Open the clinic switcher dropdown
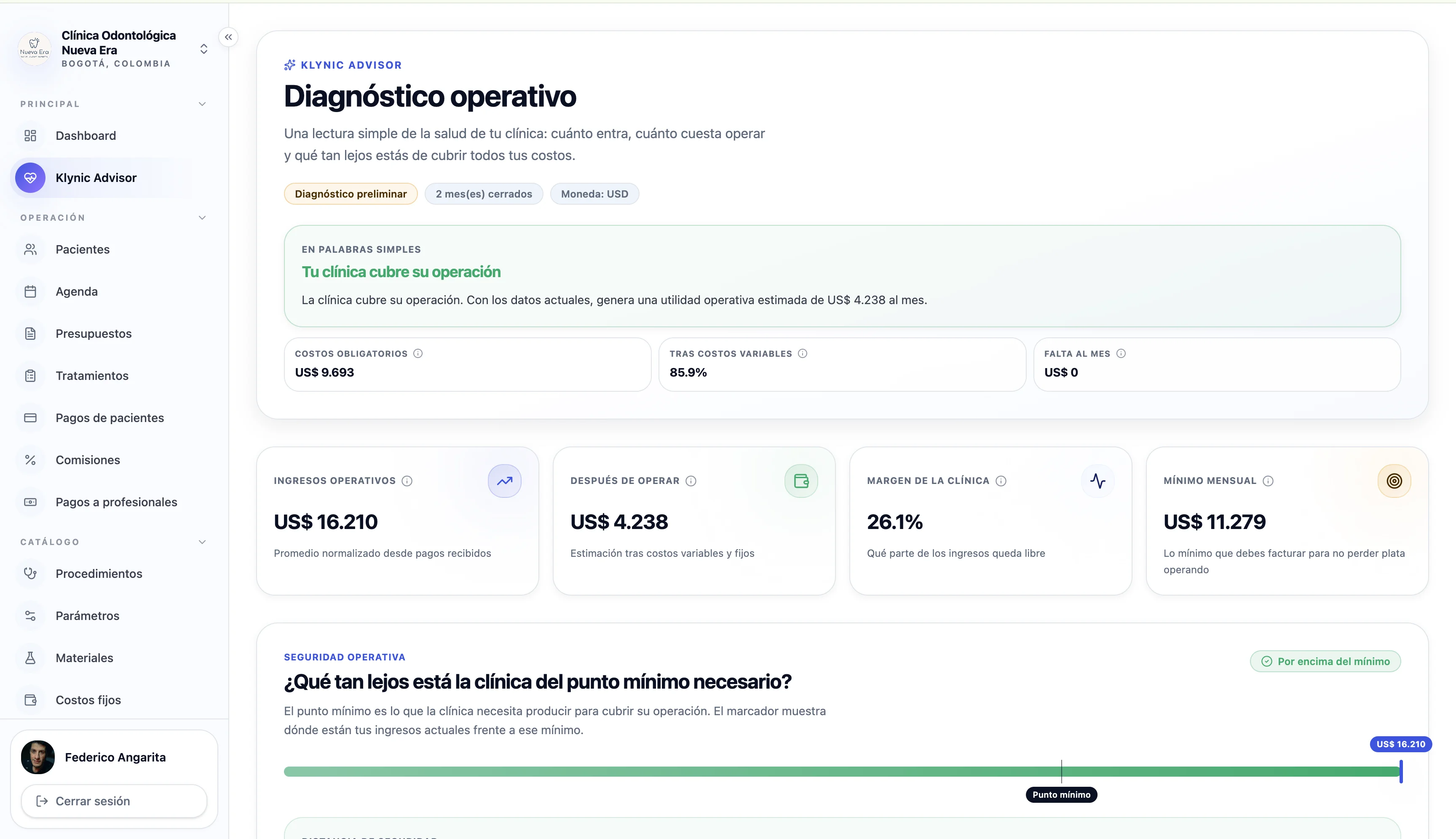The height and width of the screenshot is (839, 1456). pyautogui.click(x=203, y=49)
